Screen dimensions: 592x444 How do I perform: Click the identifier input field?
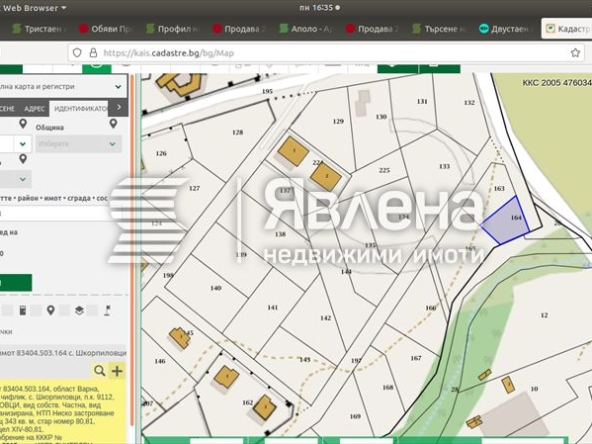pos(55,213)
